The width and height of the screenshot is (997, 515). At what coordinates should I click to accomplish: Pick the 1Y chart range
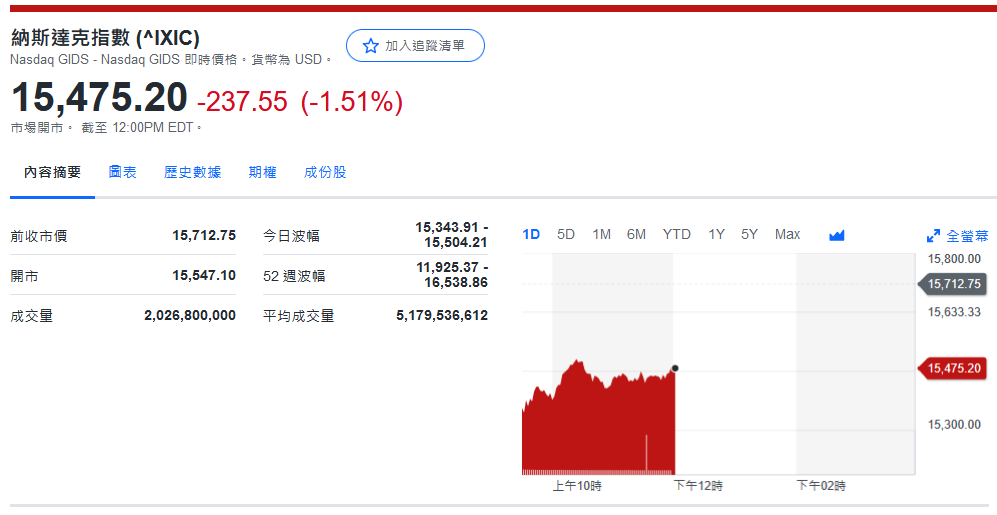click(716, 234)
